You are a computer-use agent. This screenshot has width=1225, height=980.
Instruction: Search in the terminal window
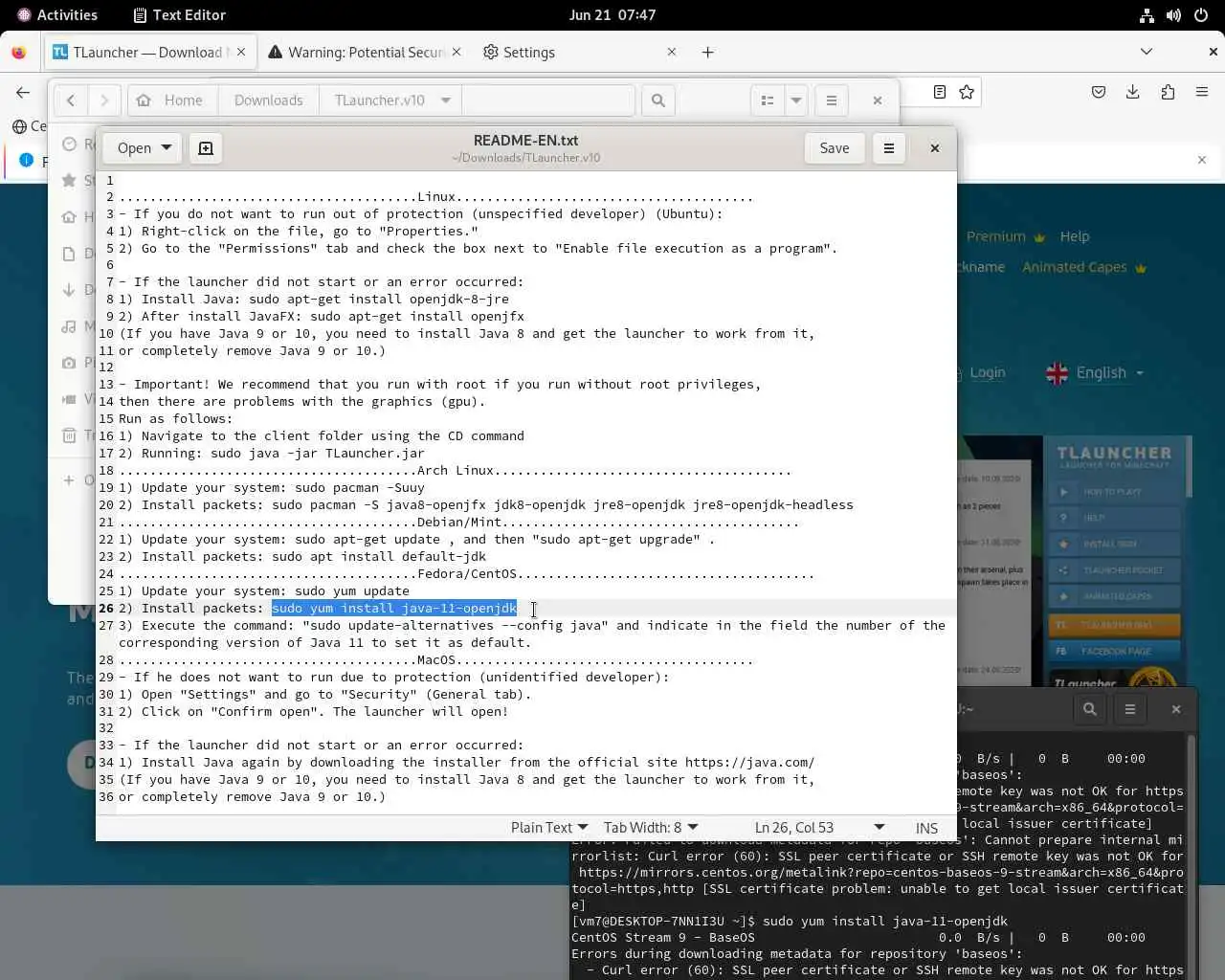pos(1090,709)
